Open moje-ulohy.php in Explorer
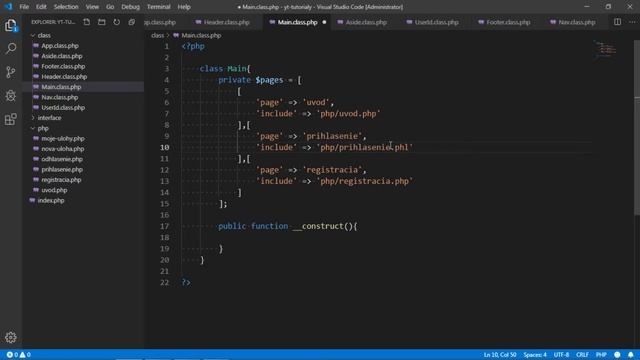The height and width of the screenshot is (360, 640). (62, 139)
